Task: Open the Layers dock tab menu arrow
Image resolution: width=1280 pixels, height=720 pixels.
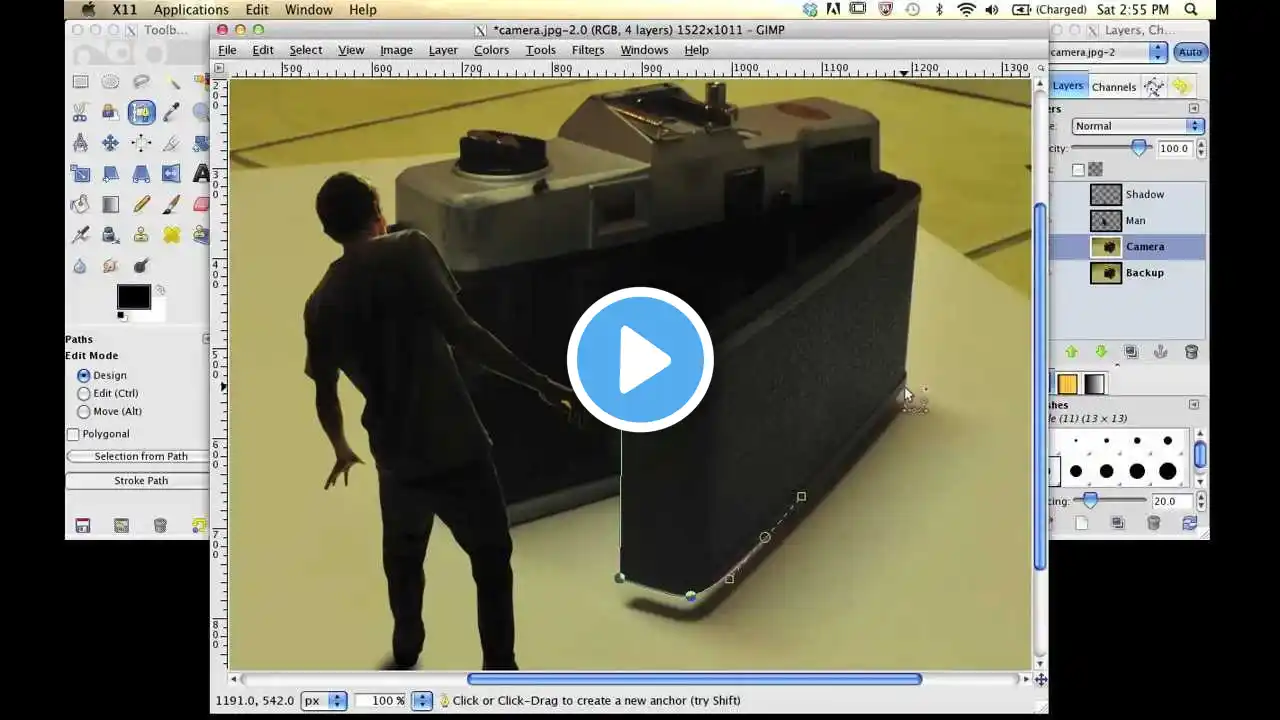Action: 1193,108
